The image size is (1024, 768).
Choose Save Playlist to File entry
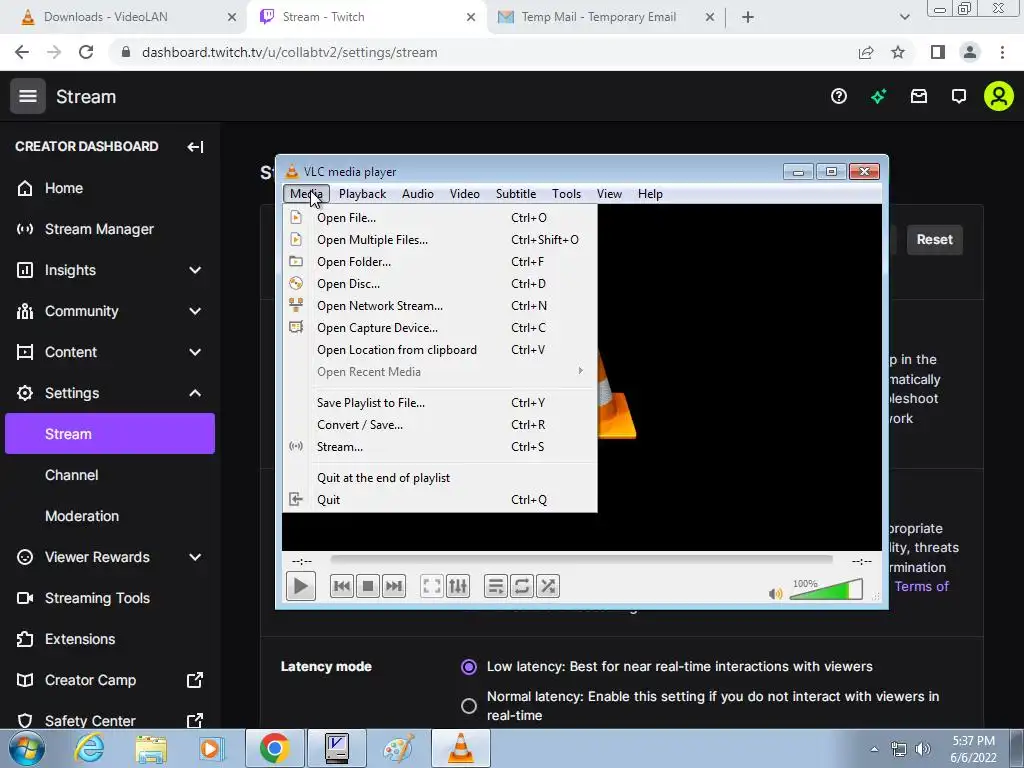(x=440, y=403)
